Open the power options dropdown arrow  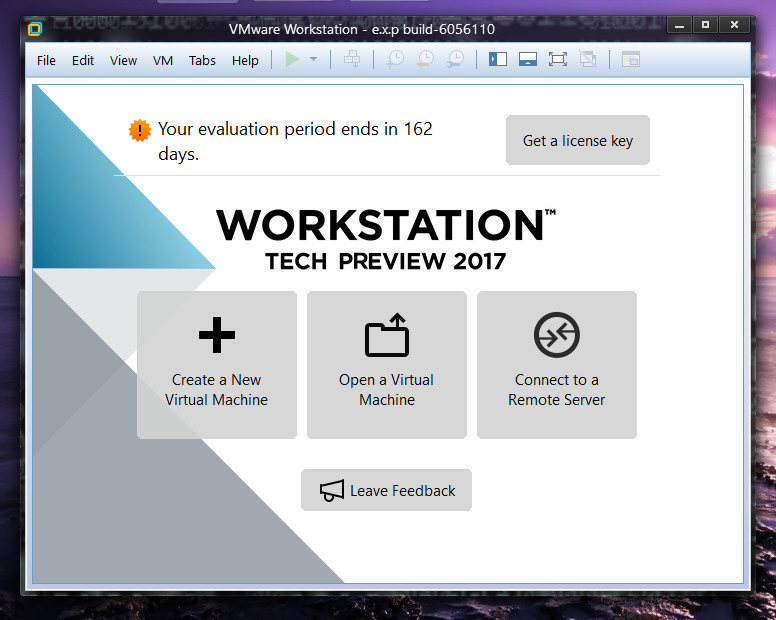[313, 59]
